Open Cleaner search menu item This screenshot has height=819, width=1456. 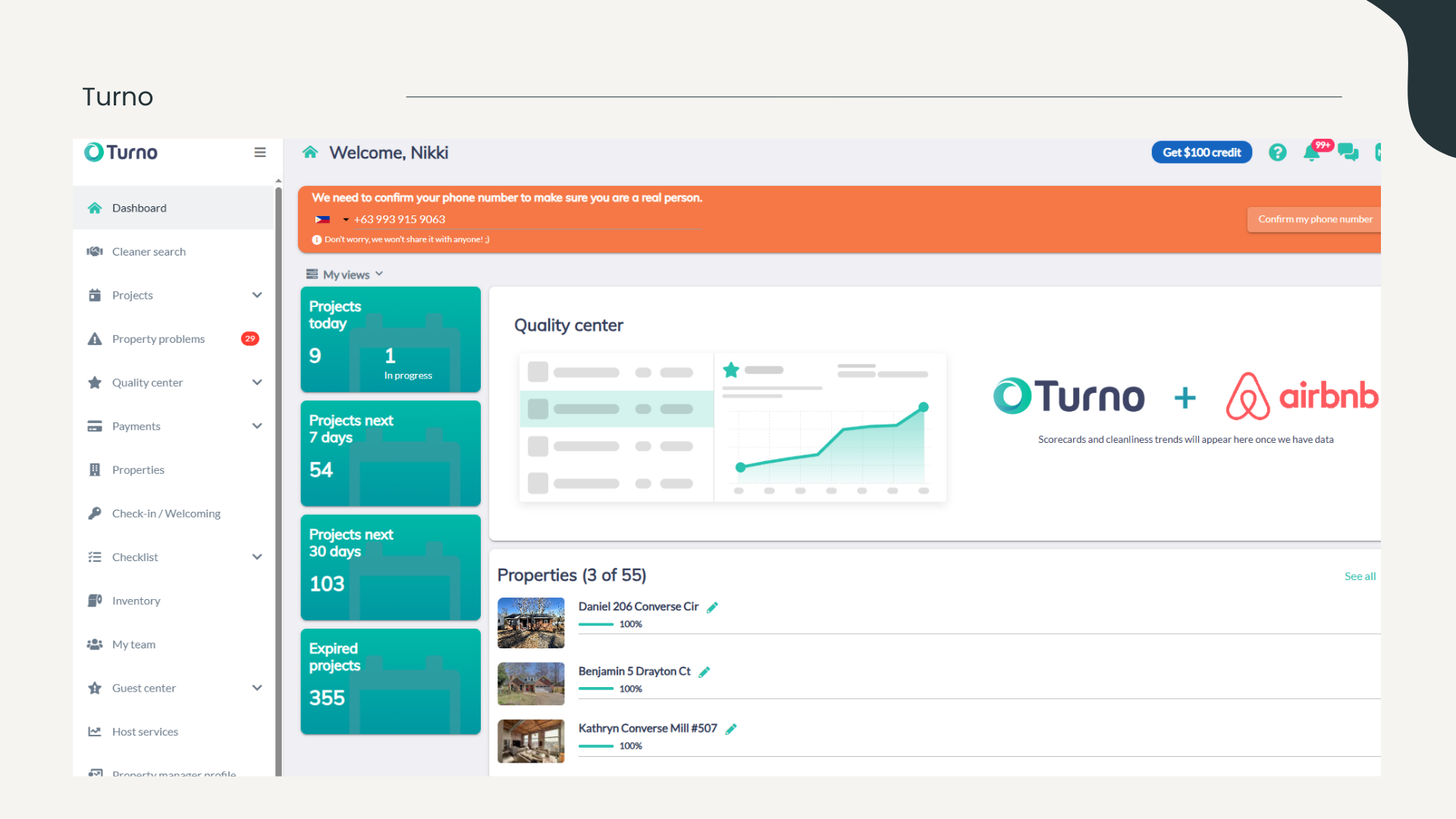(173, 252)
